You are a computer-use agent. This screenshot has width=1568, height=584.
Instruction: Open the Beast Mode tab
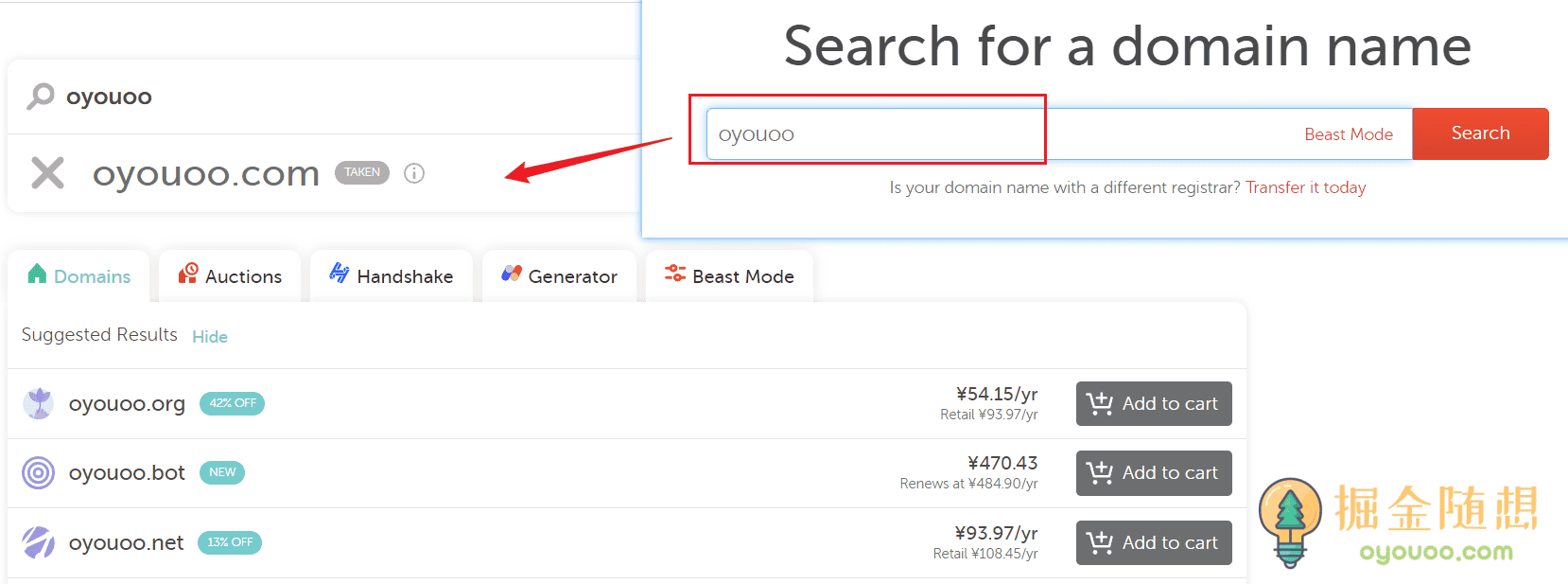(x=729, y=276)
